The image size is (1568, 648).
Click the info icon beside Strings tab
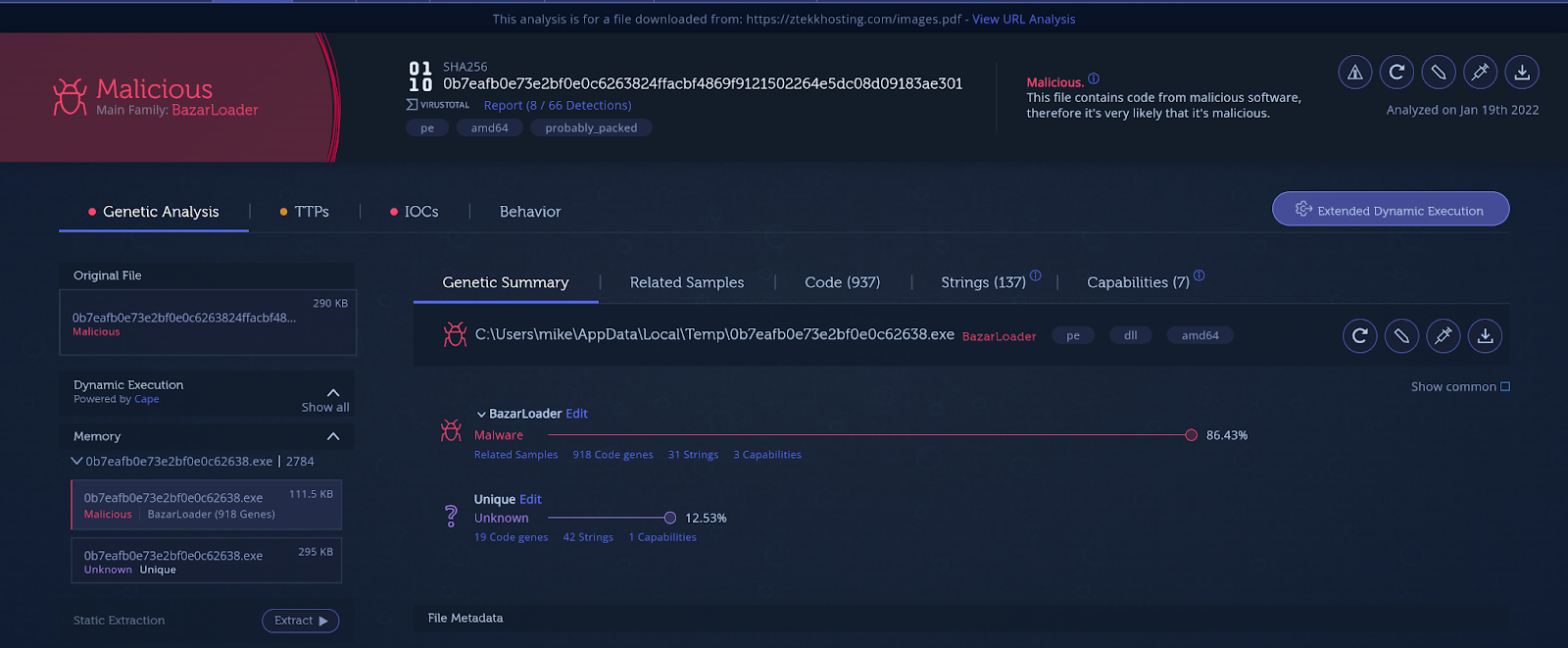click(1036, 276)
